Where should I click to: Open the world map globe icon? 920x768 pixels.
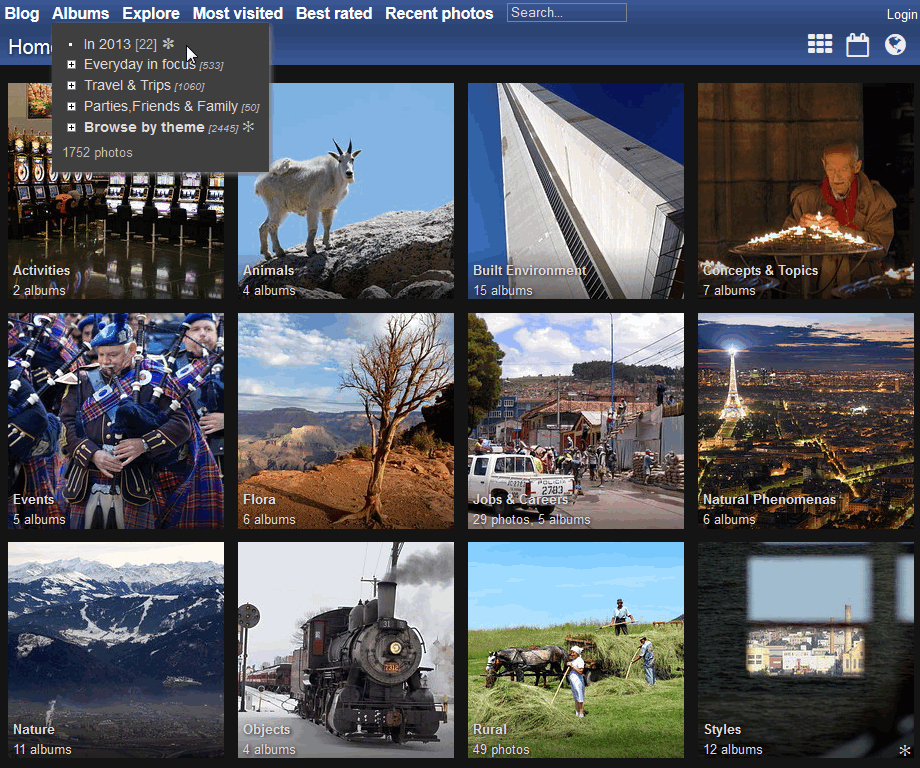point(895,45)
